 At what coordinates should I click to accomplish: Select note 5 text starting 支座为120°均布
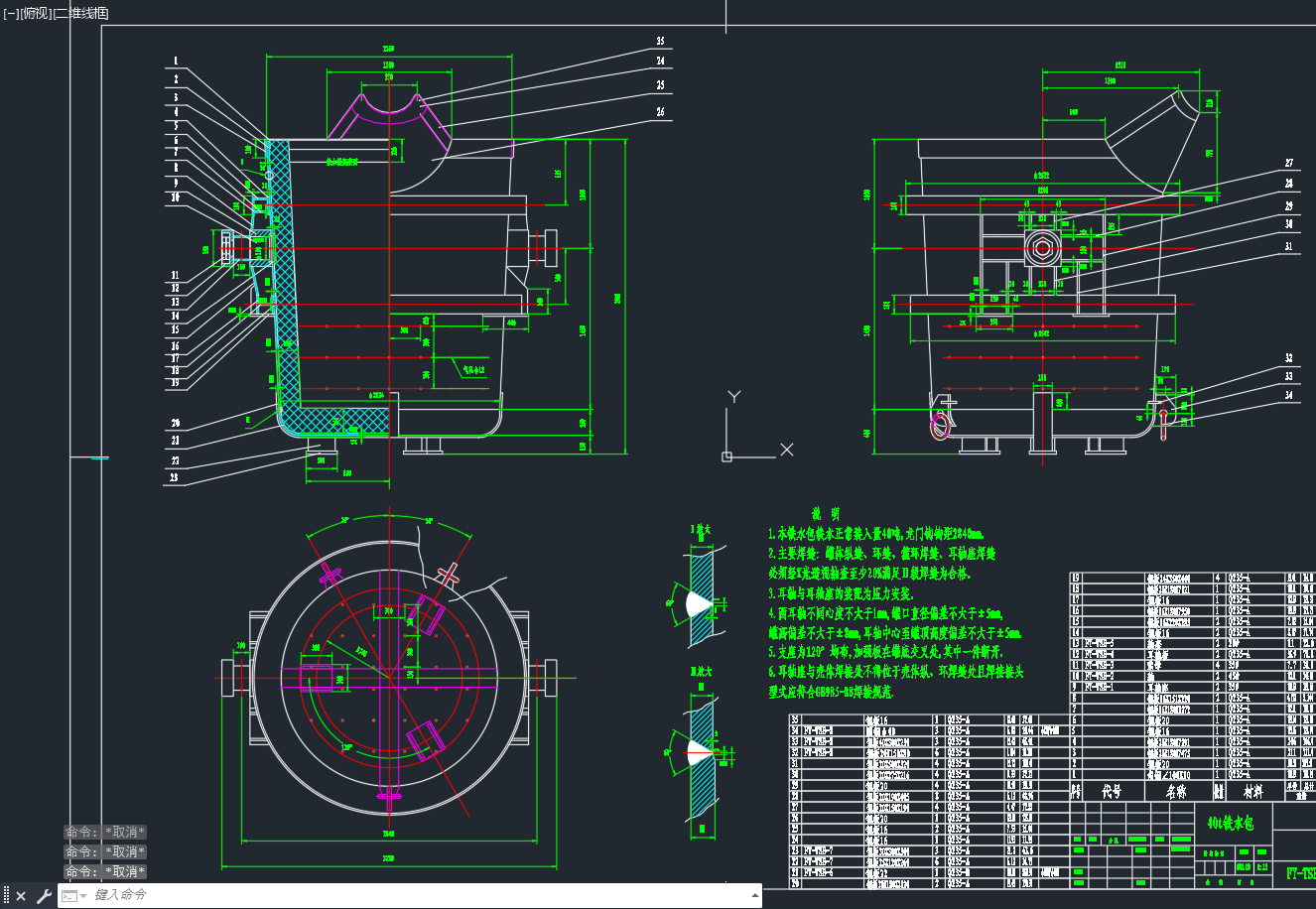coord(885,652)
